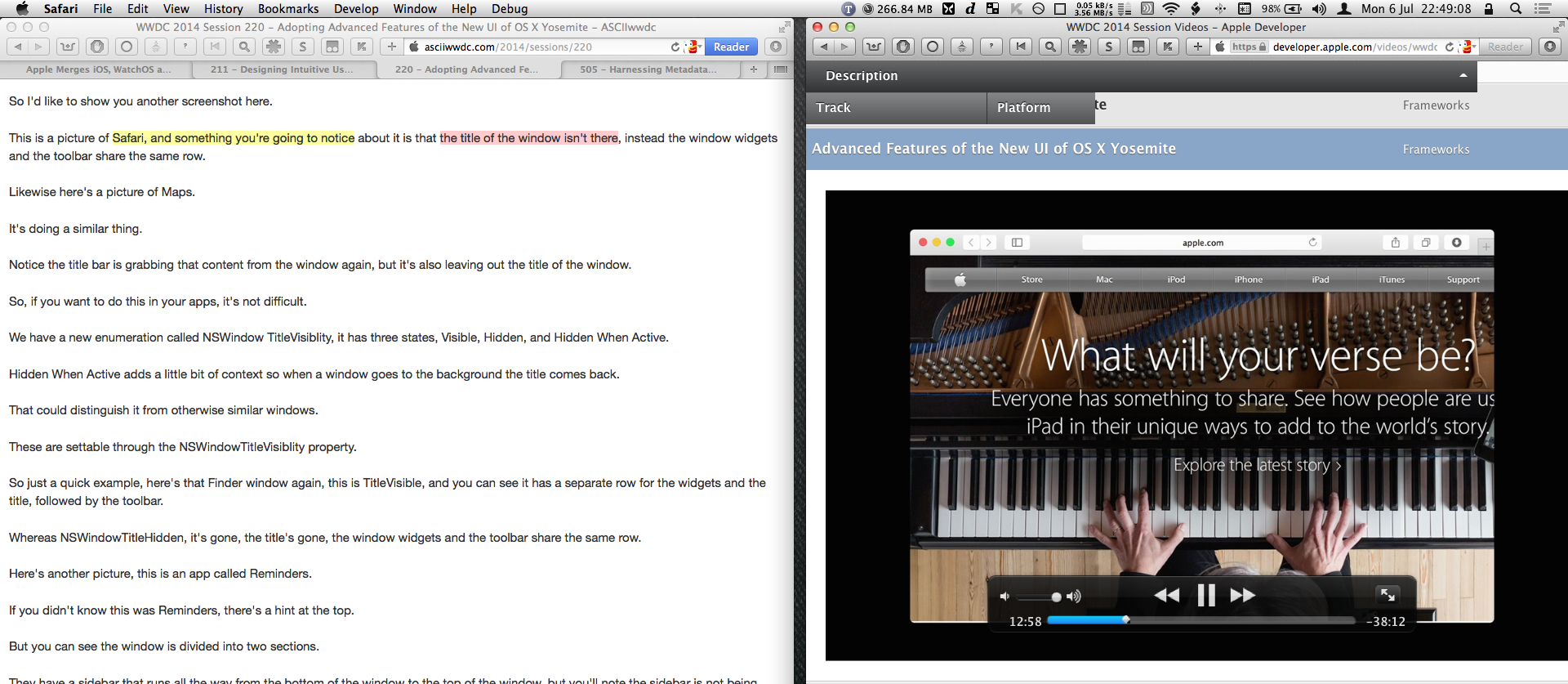Open the Safari application menu
1568x684 pixels.
(x=60, y=9)
